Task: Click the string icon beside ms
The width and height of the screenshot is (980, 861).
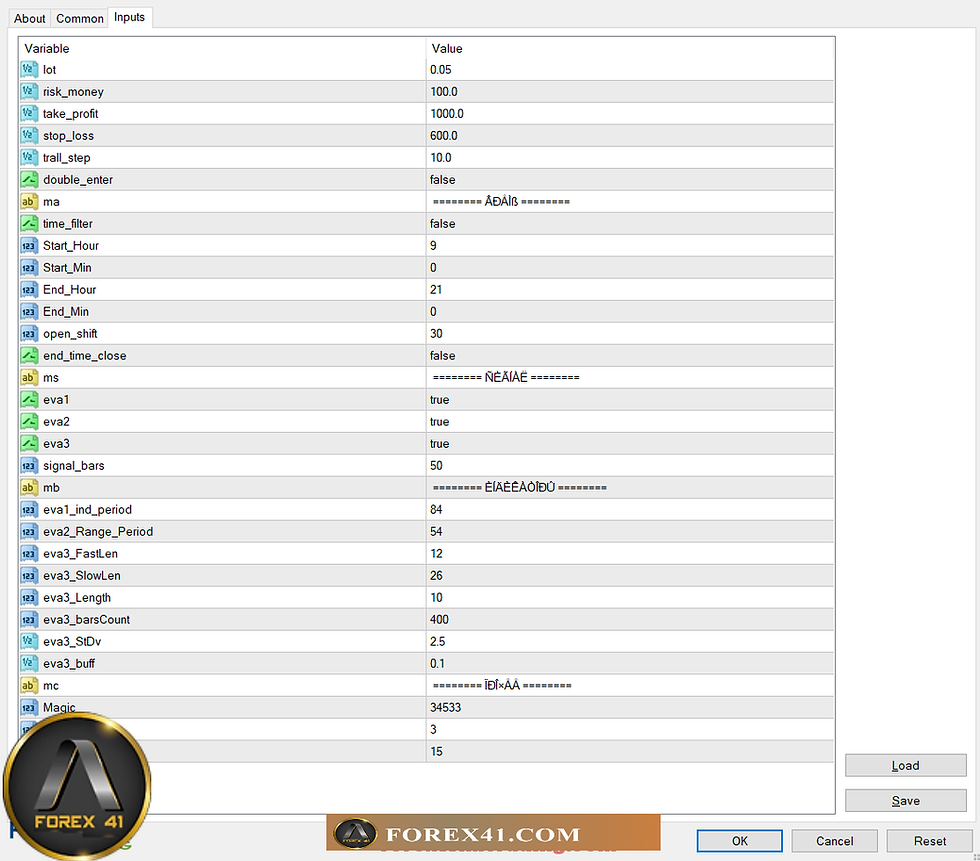Action: click(29, 377)
